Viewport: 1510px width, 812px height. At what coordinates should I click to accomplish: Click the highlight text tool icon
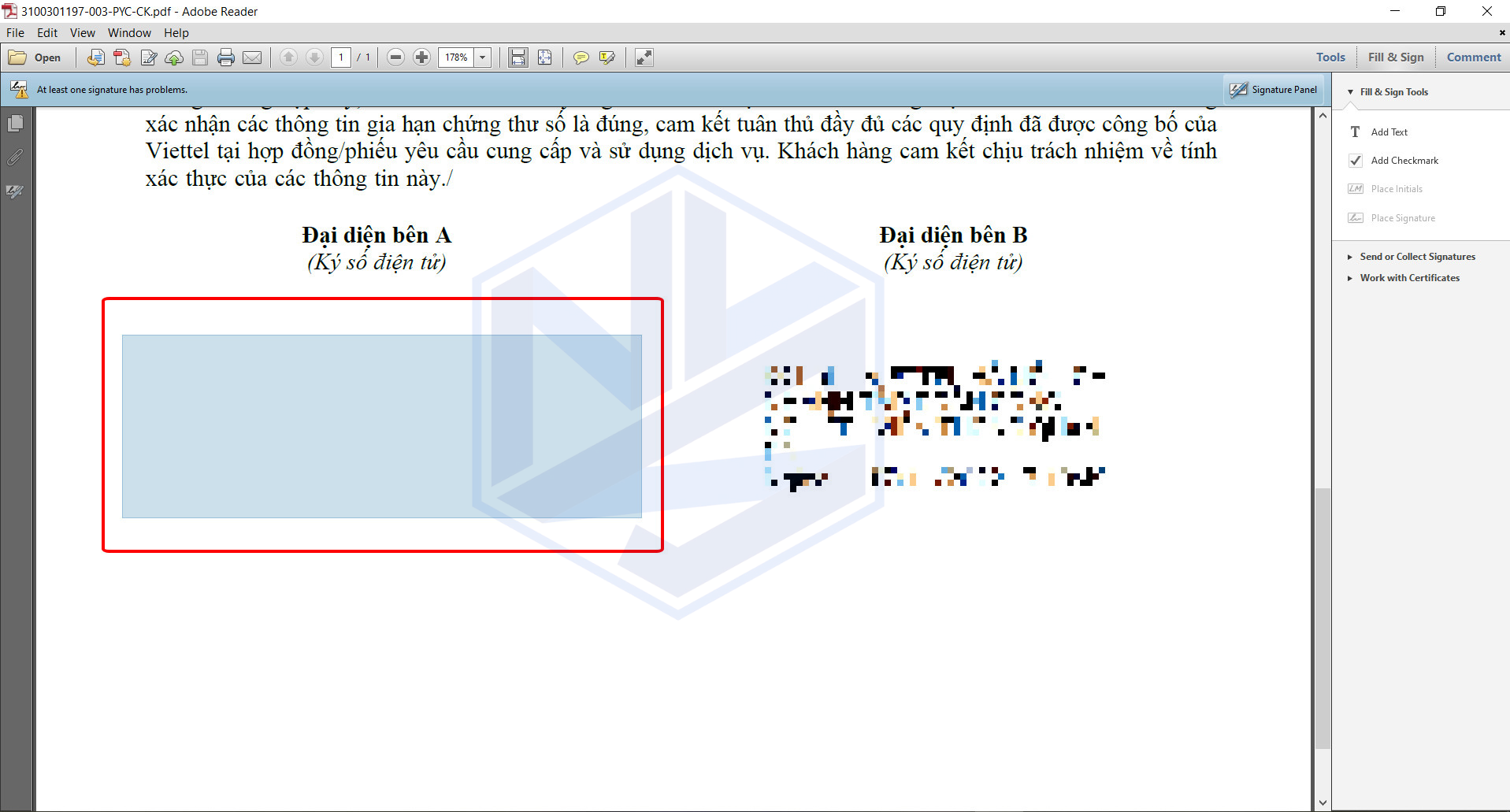pyautogui.click(x=607, y=57)
